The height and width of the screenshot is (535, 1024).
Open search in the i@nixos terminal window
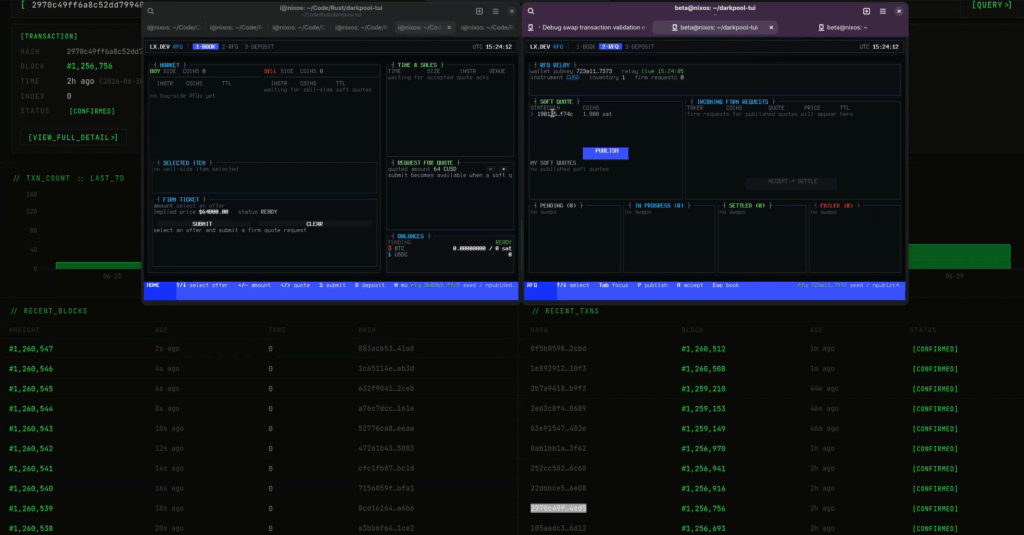click(150, 11)
